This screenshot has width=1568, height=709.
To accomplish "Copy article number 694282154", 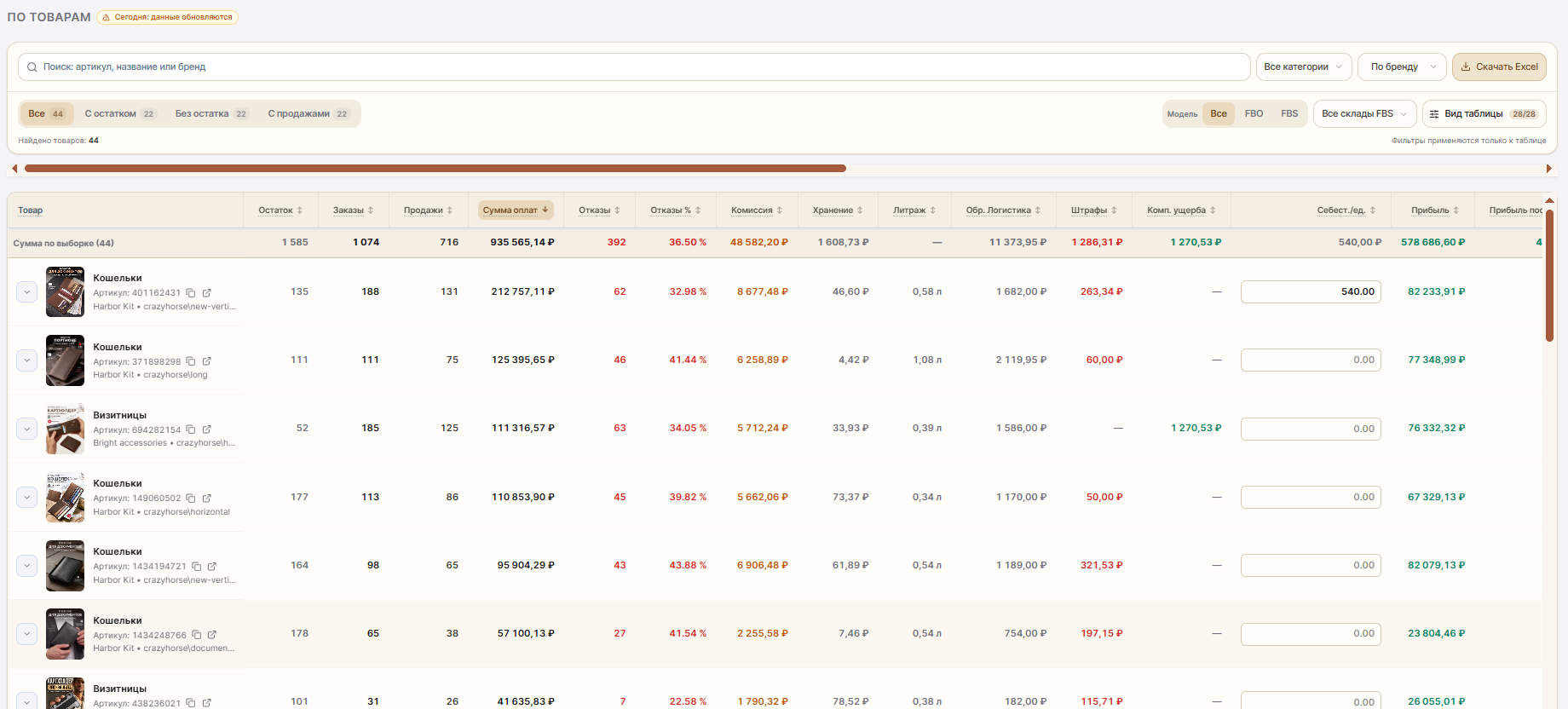I will (x=191, y=429).
